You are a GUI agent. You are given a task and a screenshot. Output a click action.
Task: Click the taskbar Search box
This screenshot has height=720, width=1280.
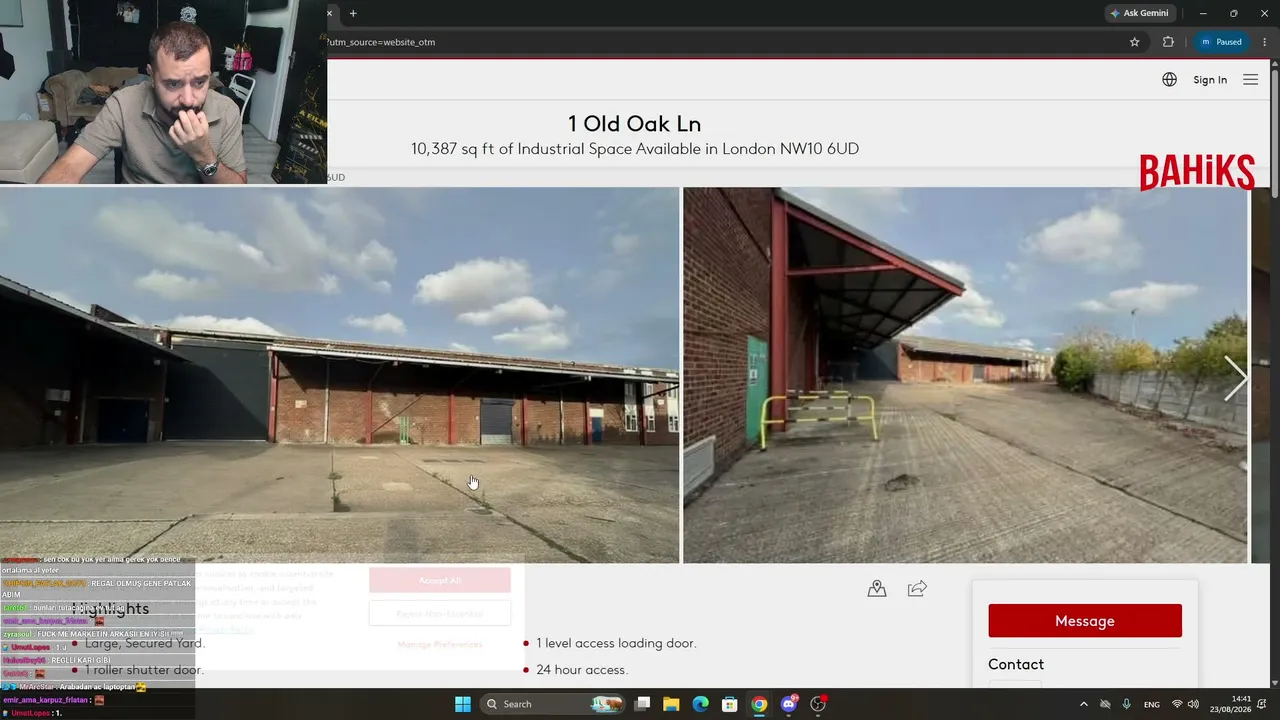click(553, 704)
